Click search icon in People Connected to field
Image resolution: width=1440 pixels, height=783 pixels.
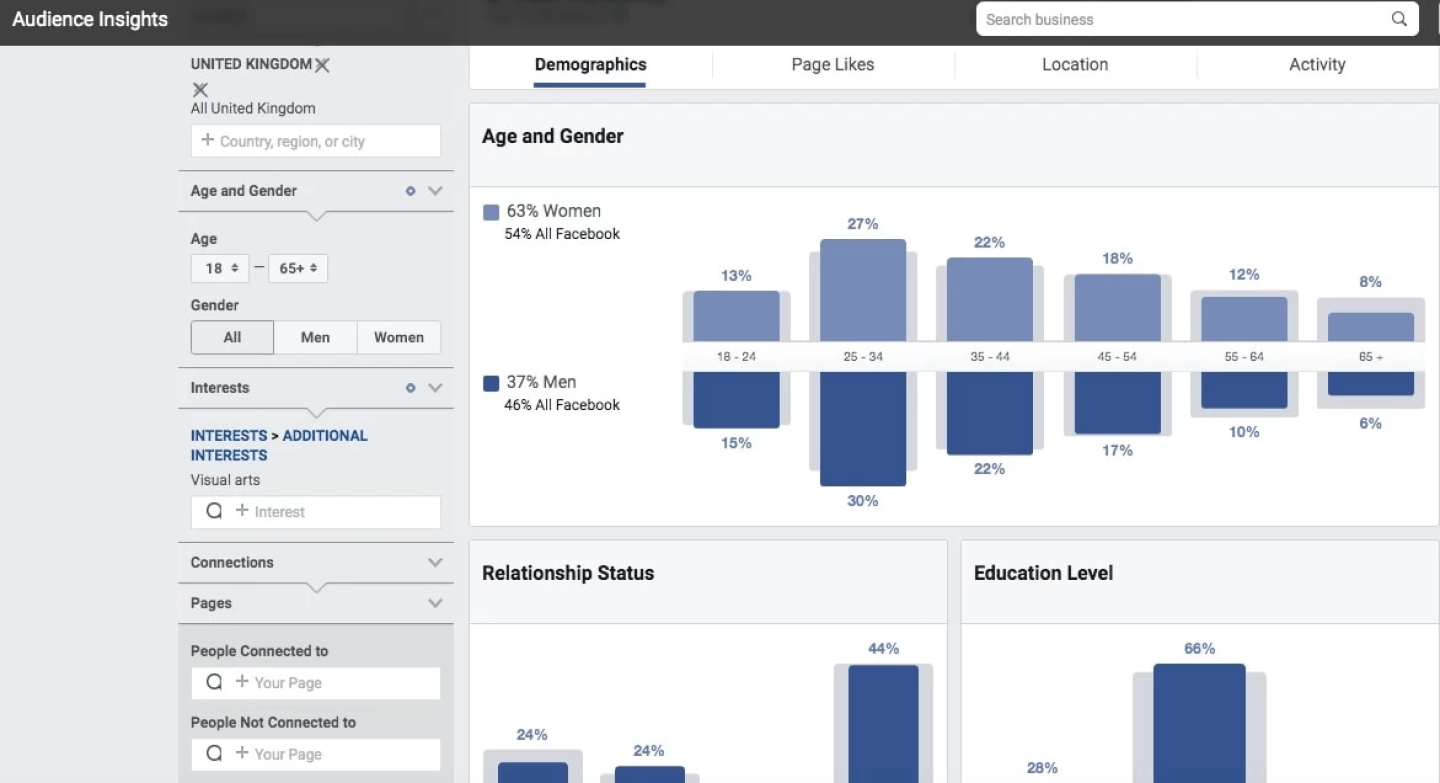point(214,682)
